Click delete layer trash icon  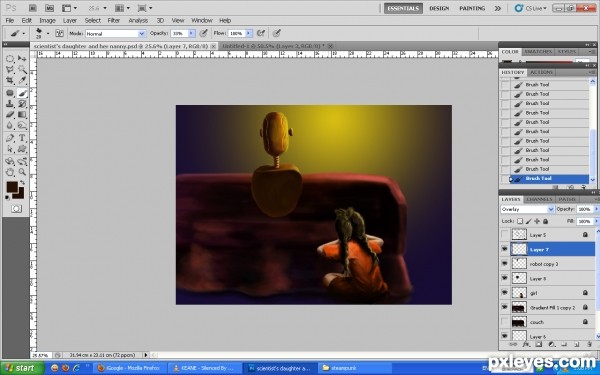[x=589, y=344]
